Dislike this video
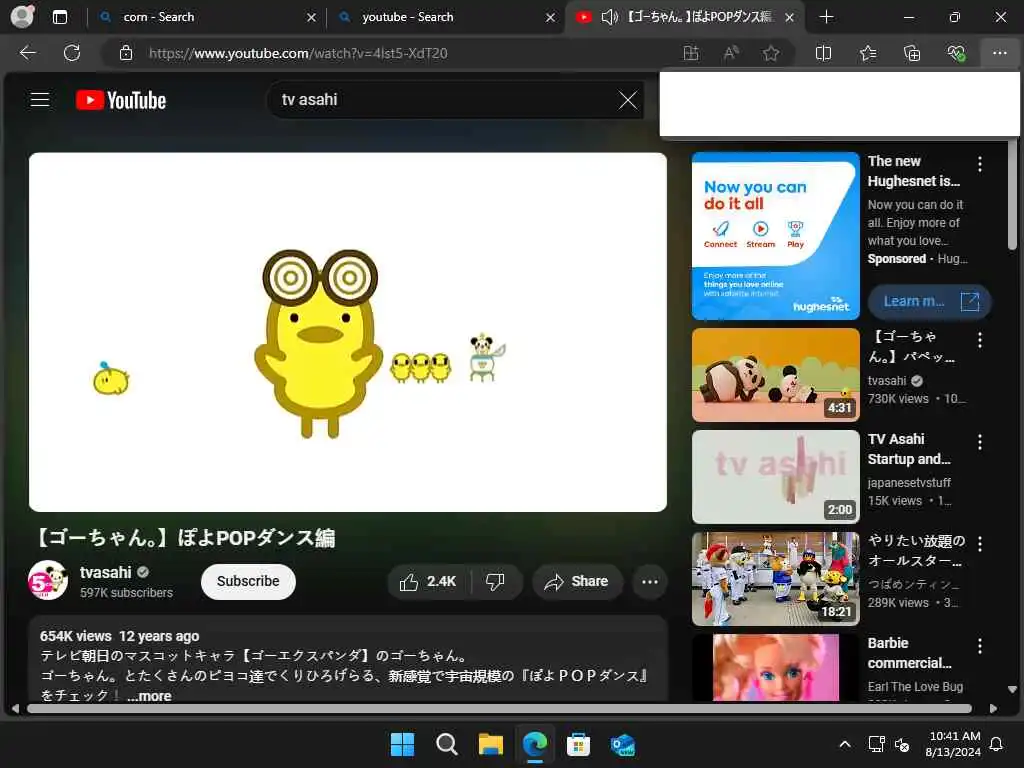This screenshot has width=1024, height=768. 496,581
